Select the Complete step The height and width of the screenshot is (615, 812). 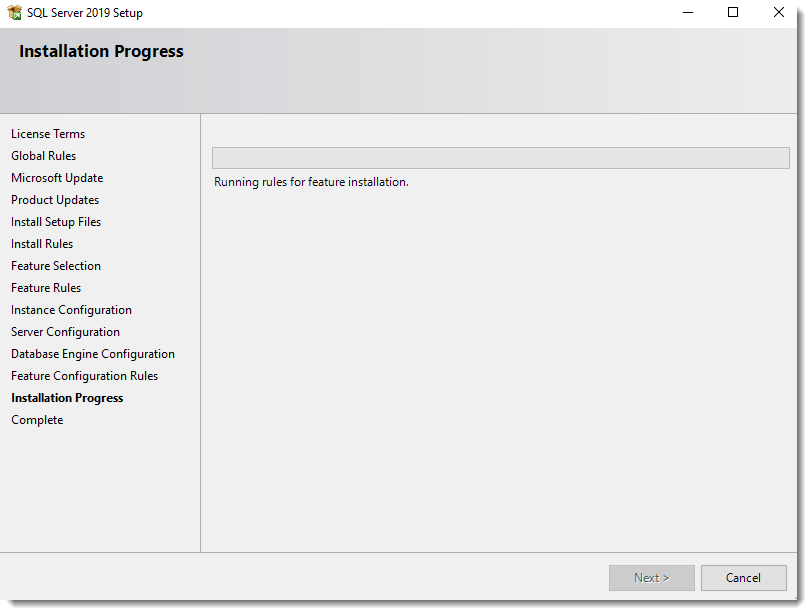click(x=37, y=420)
